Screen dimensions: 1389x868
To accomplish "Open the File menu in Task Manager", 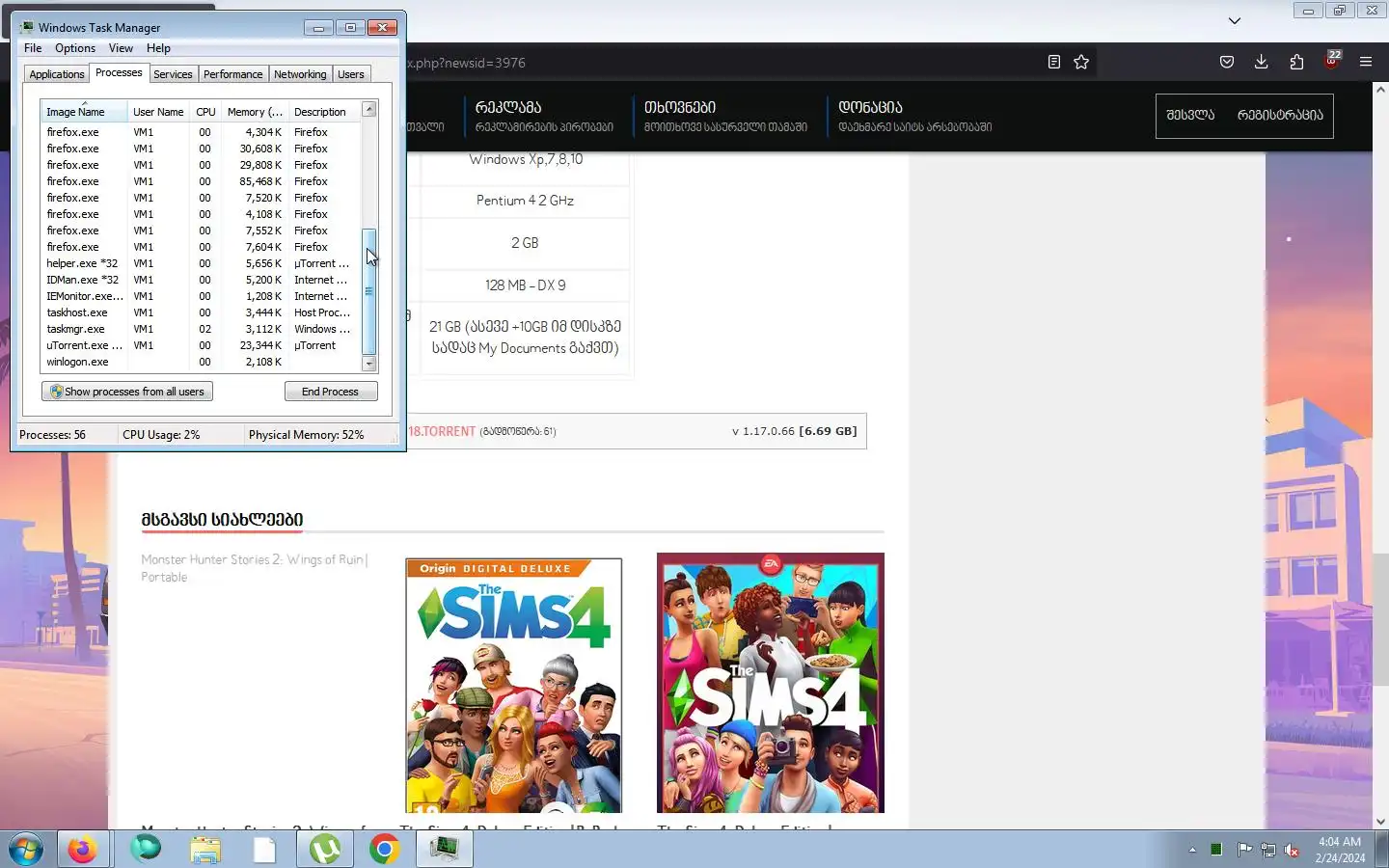I will click(x=33, y=48).
